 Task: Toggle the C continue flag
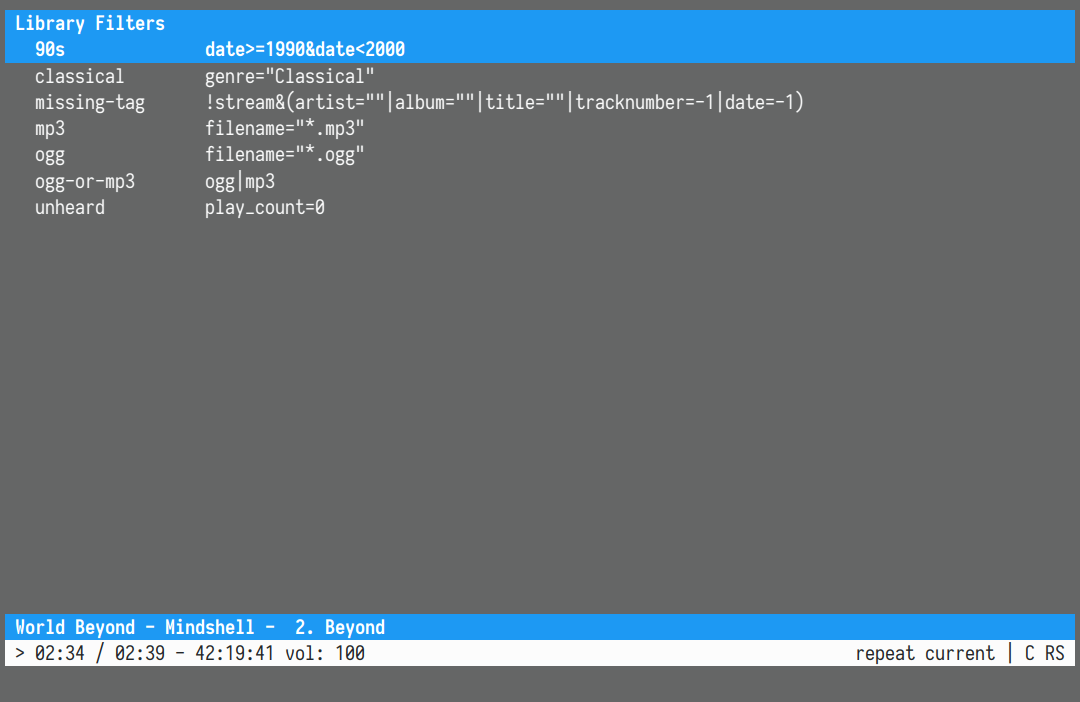point(1030,654)
